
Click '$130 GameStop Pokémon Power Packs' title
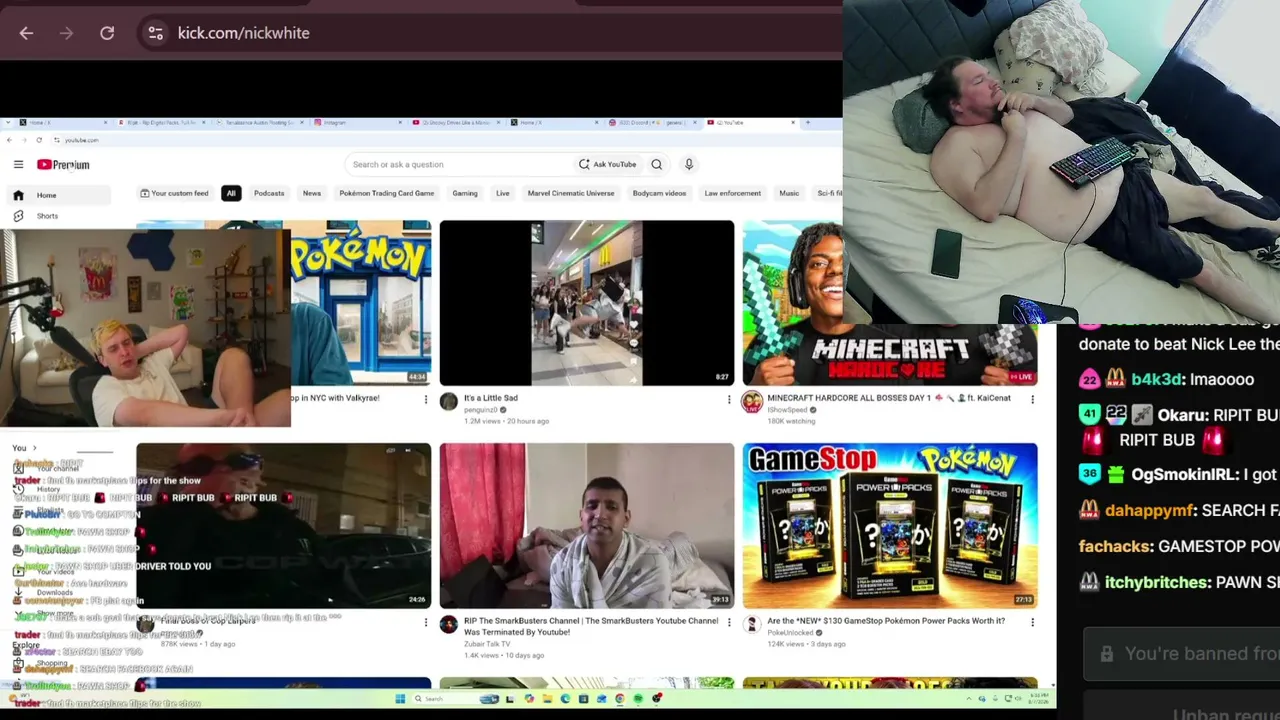886,621
